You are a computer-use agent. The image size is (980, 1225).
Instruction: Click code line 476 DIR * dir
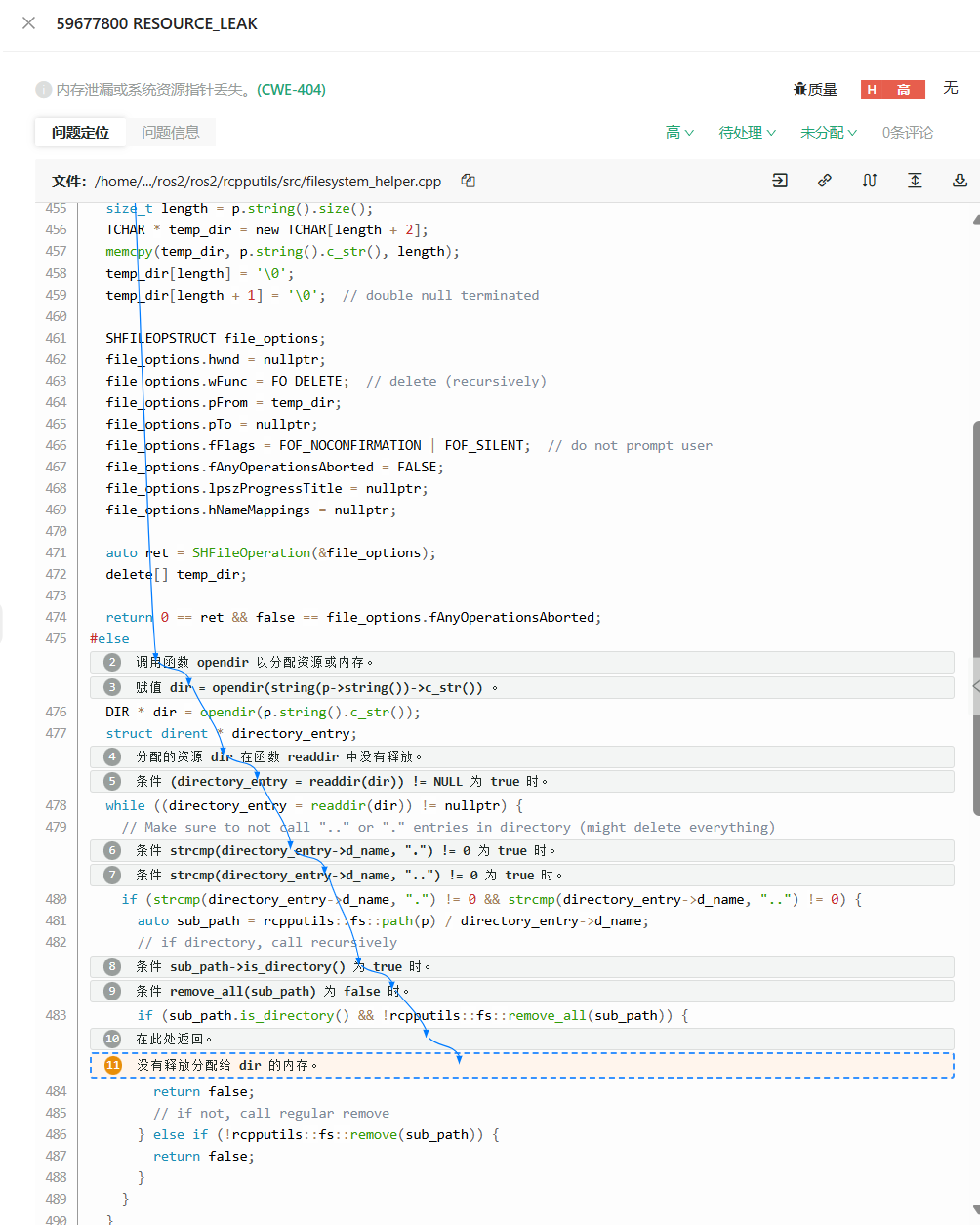[x=263, y=712]
